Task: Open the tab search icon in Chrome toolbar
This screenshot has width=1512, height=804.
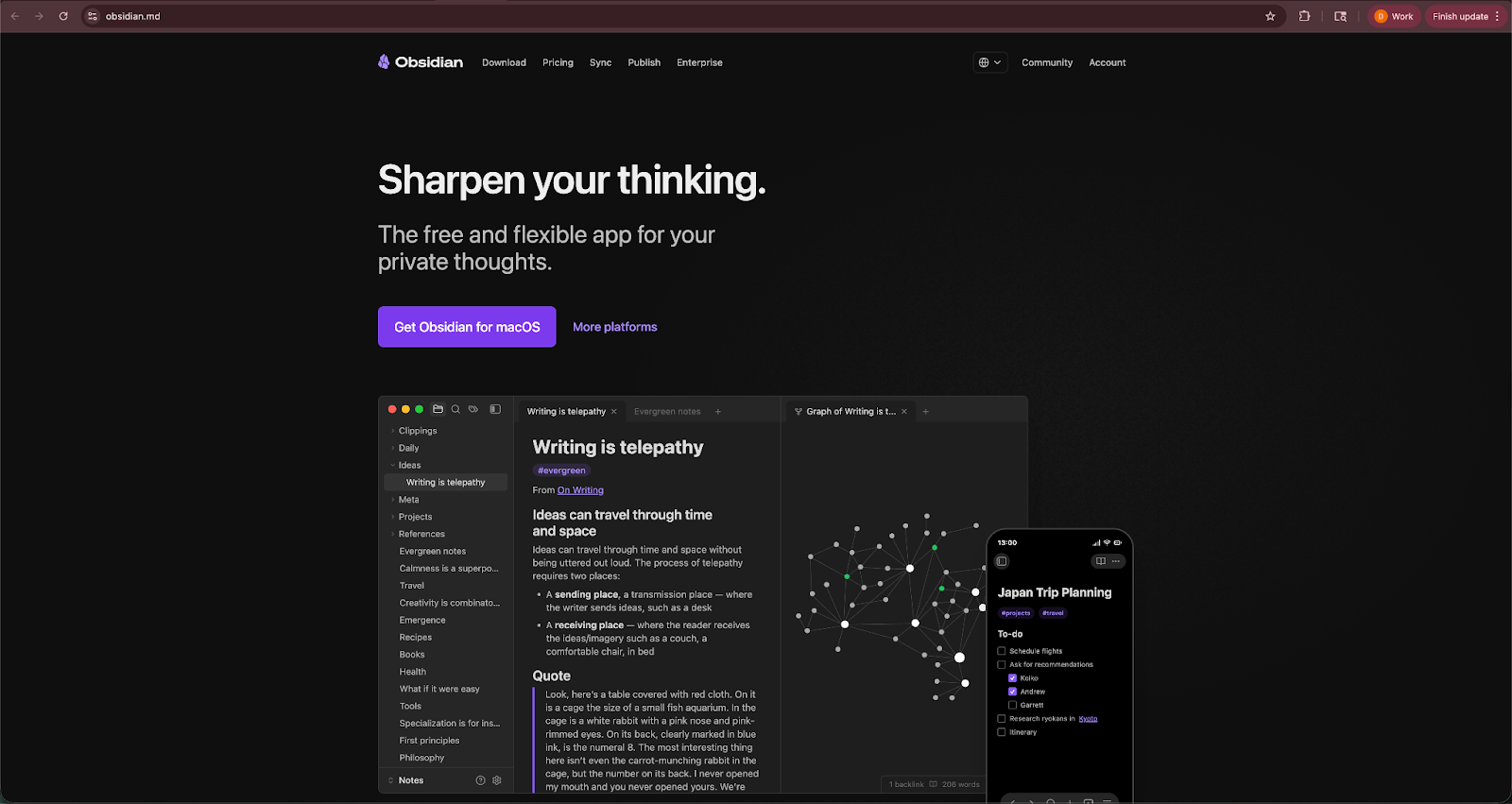Action: point(1340,16)
